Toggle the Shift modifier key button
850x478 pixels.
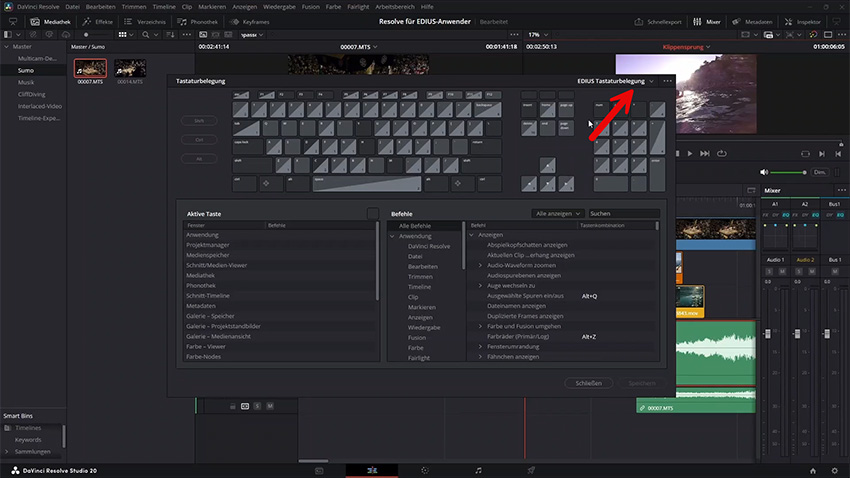click(x=199, y=120)
